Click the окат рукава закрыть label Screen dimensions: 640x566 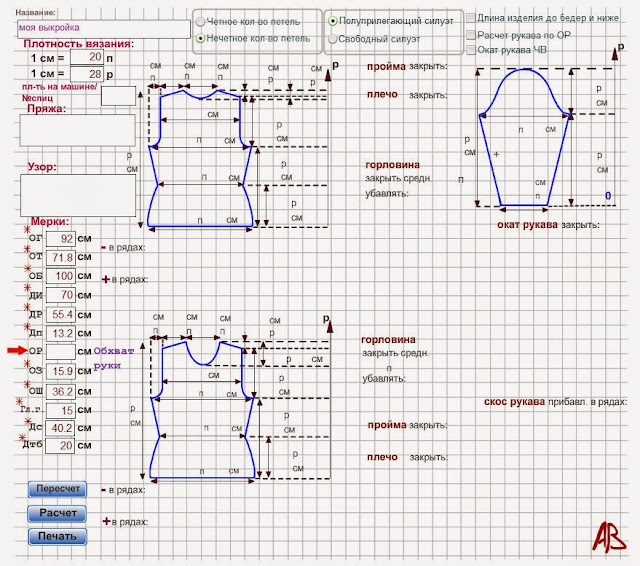click(x=548, y=225)
